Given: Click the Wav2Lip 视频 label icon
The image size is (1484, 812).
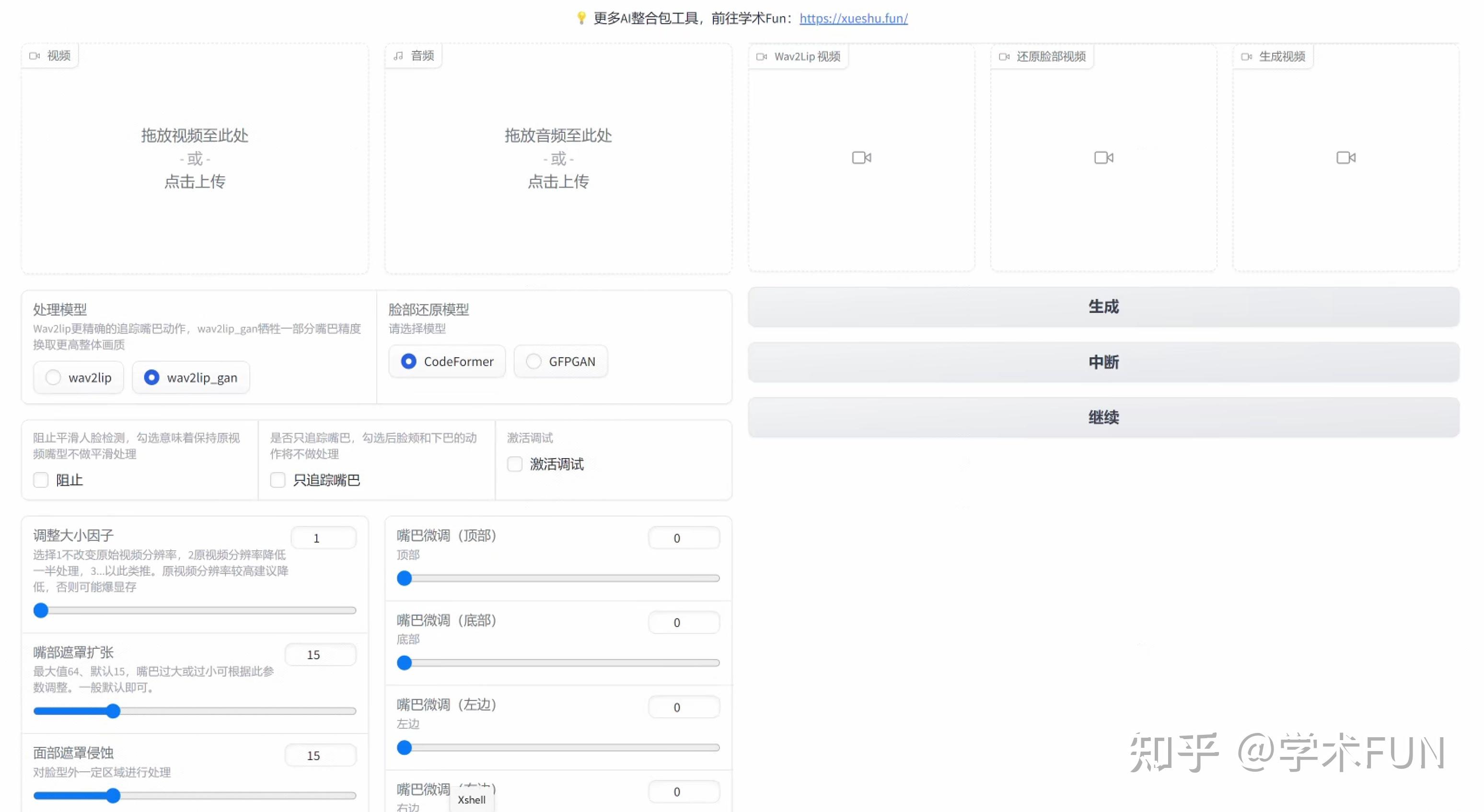Looking at the screenshot, I should pyautogui.click(x=762, y=57).
